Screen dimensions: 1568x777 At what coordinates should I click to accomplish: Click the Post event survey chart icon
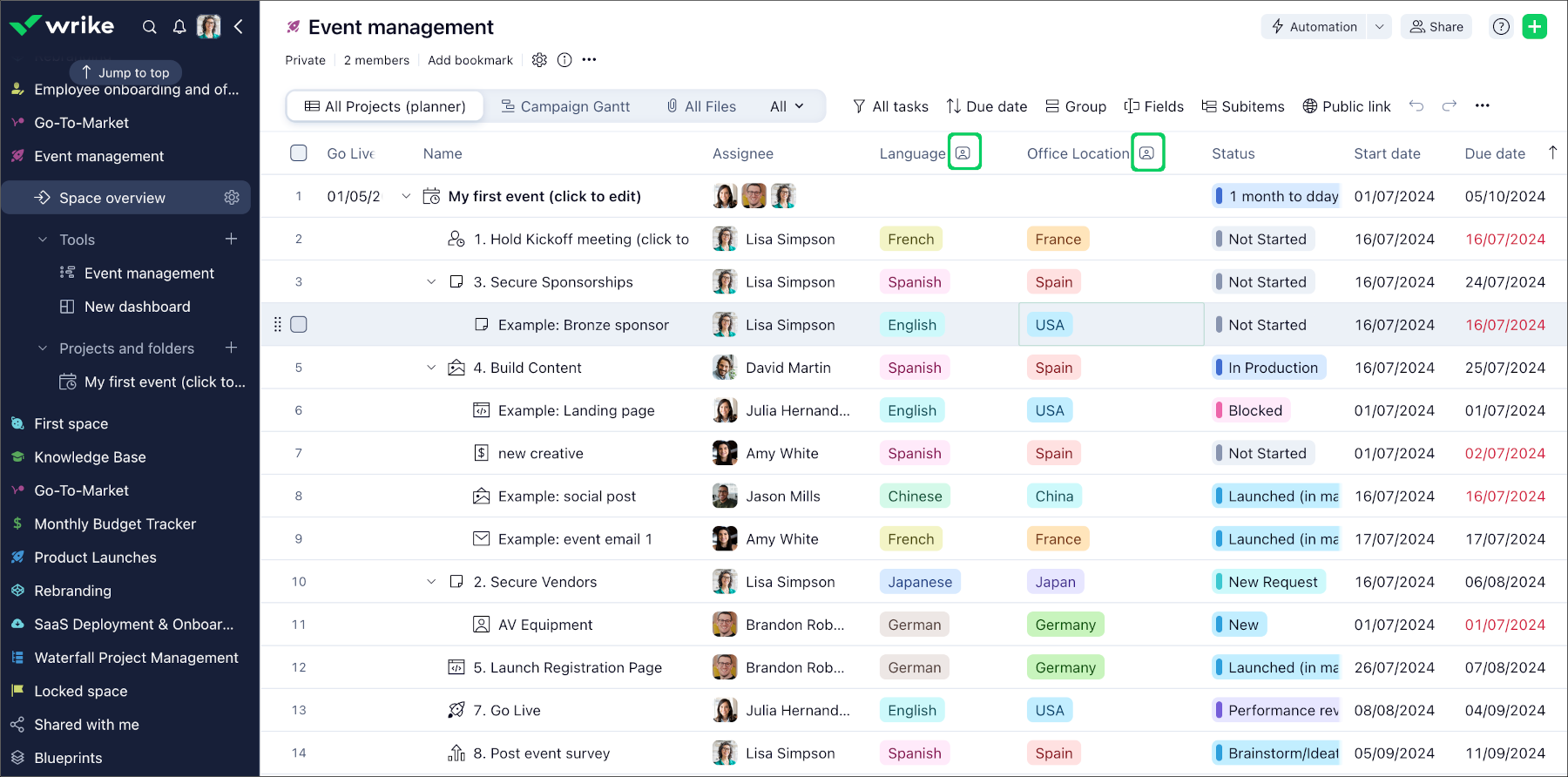pos(456,753)
